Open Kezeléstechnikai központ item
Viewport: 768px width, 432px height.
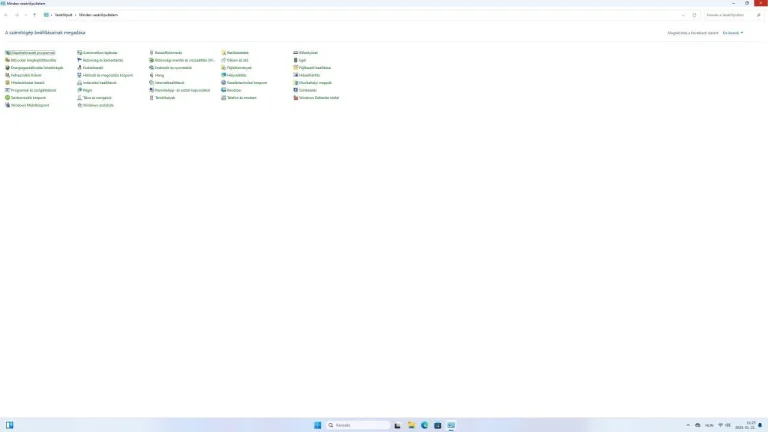click(x=244, y=83)
